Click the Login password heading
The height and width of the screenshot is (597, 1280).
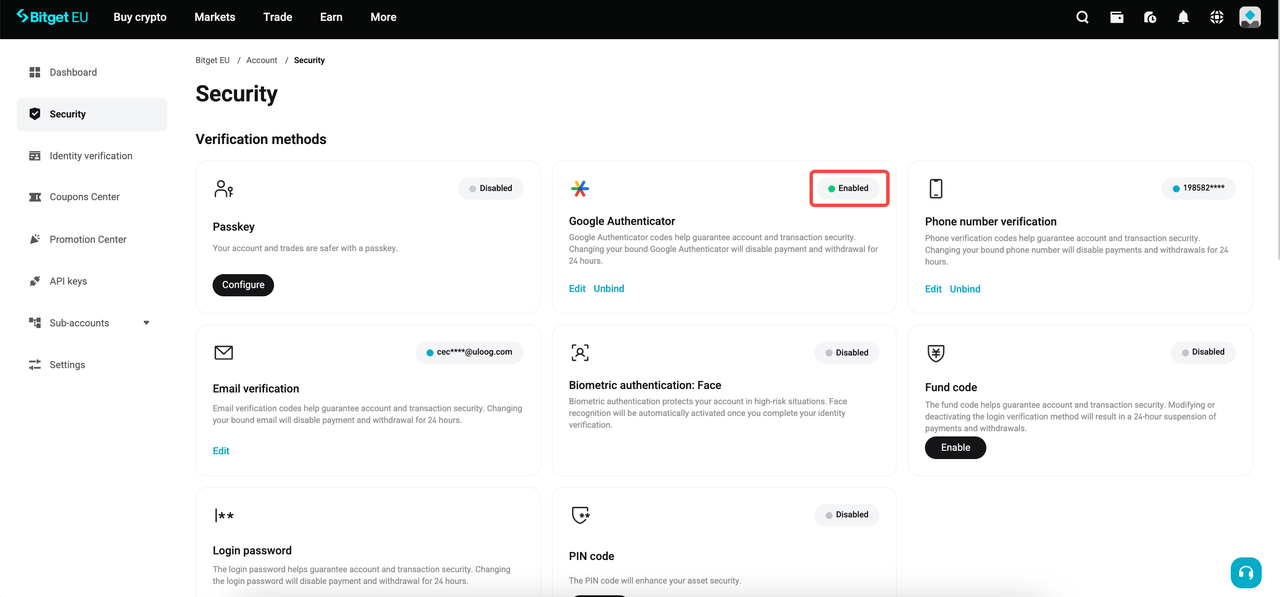pos(252,551)
